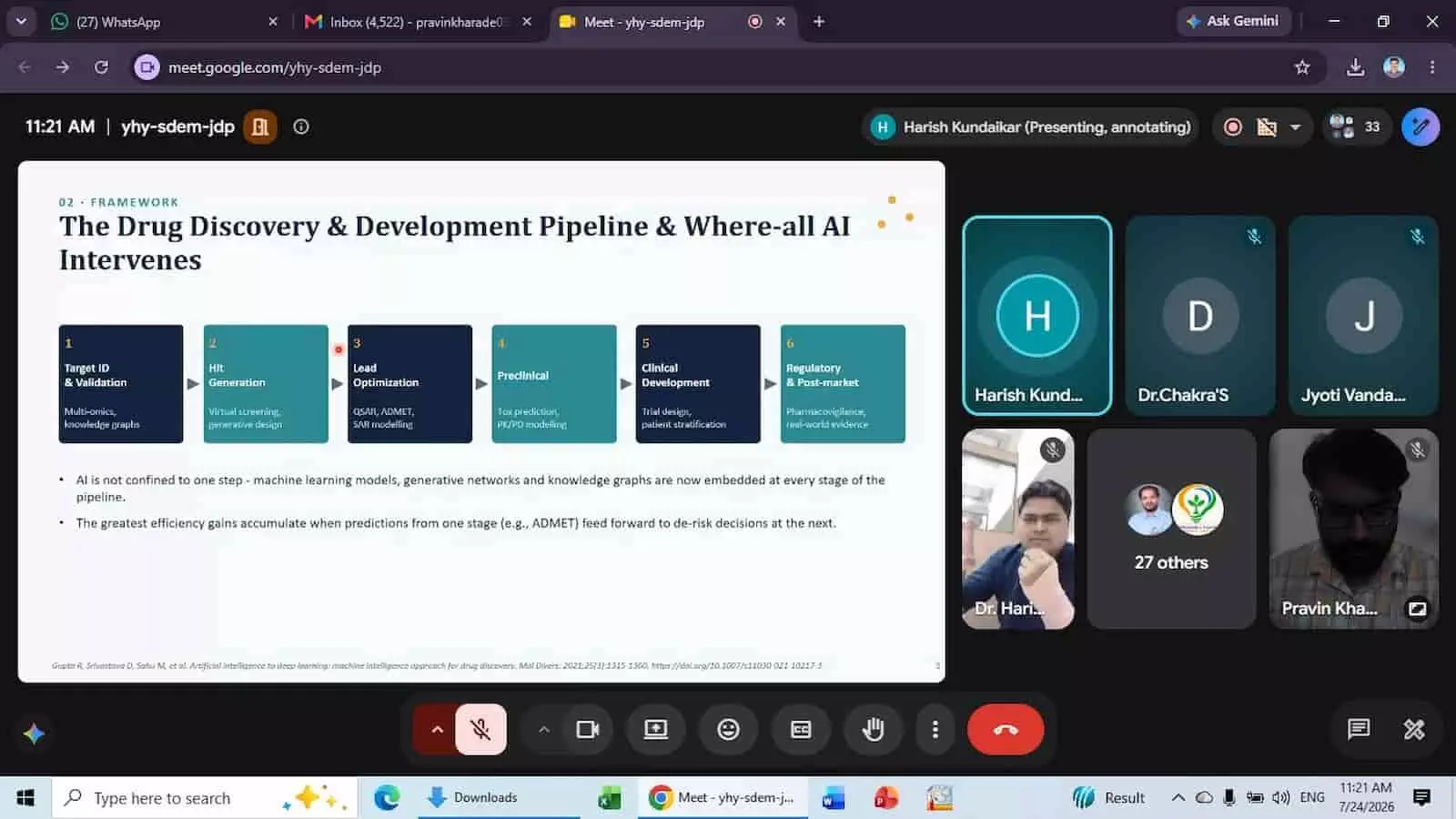This screenshot has height=819, width=1456.
Task: Open Chrome three-dot menu
Action: (1432, 67)
